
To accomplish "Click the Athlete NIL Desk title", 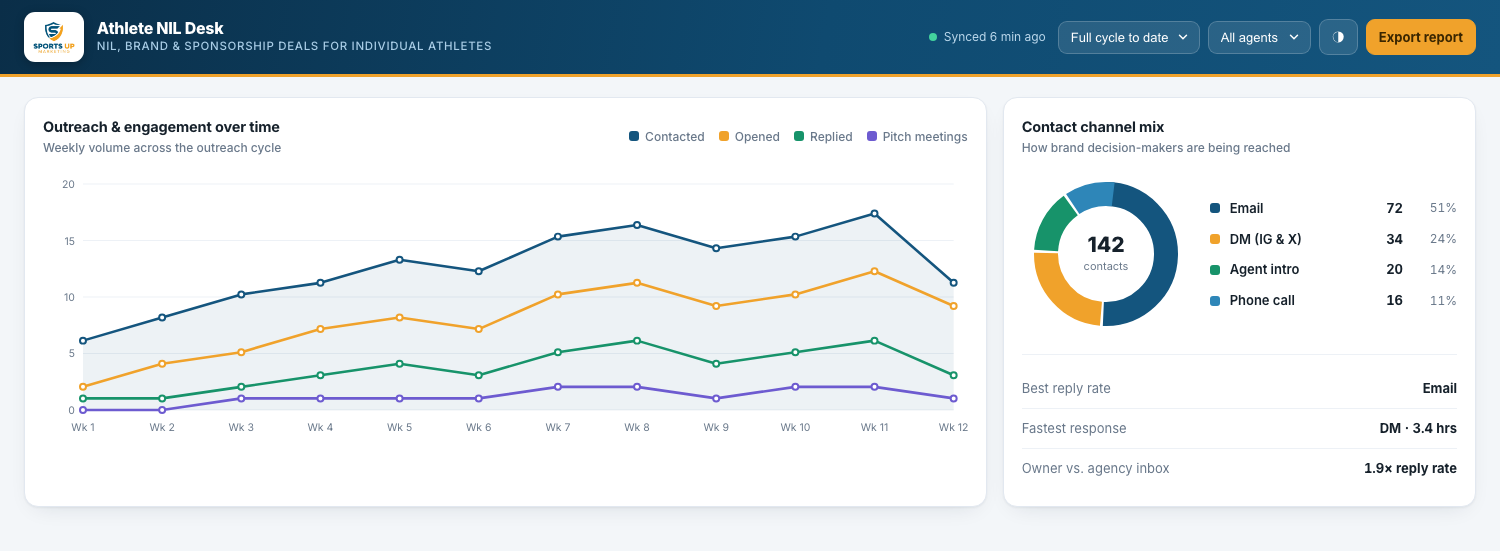I will pos(160,28).
